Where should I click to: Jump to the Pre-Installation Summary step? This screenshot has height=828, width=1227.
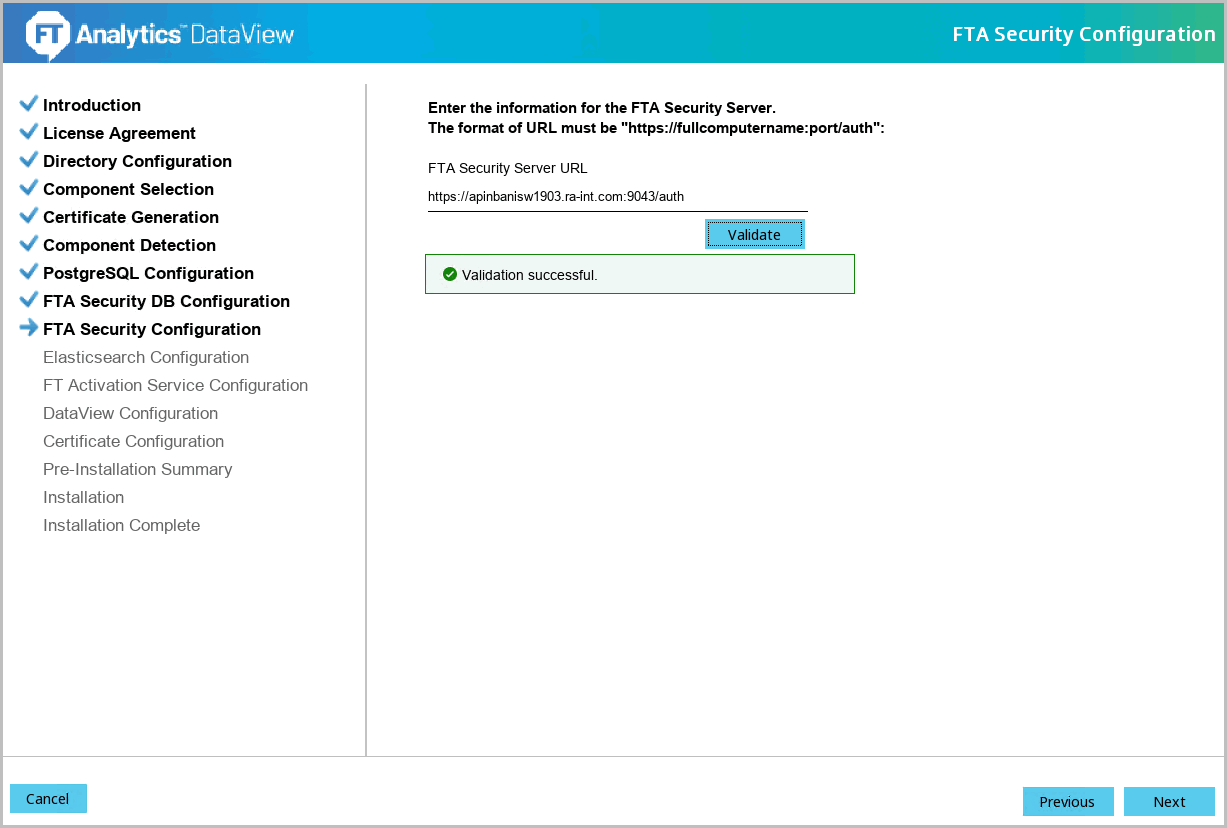pyautogui.click(x=137, y=469)
